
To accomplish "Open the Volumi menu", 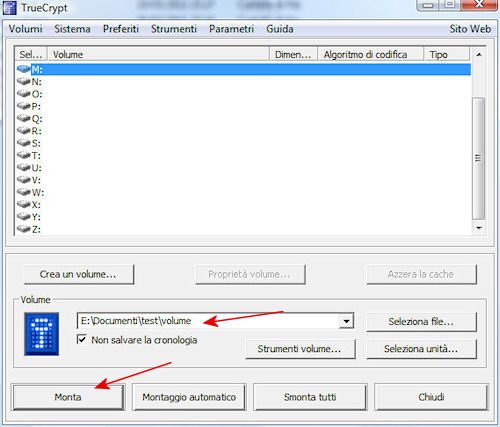I will (x=25, y=29).
